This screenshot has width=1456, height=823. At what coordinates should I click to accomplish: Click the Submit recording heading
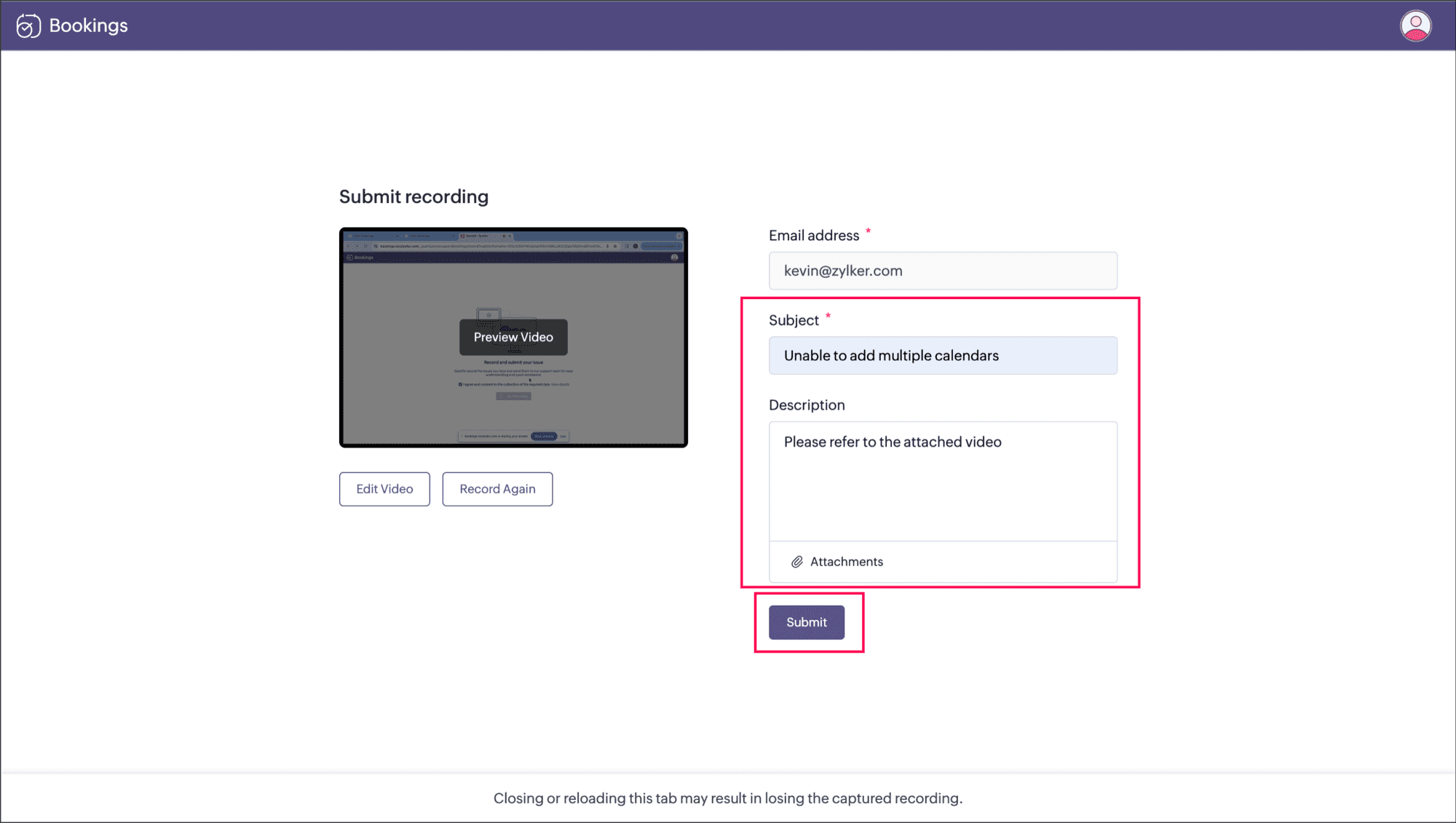[x=414, y=196]
